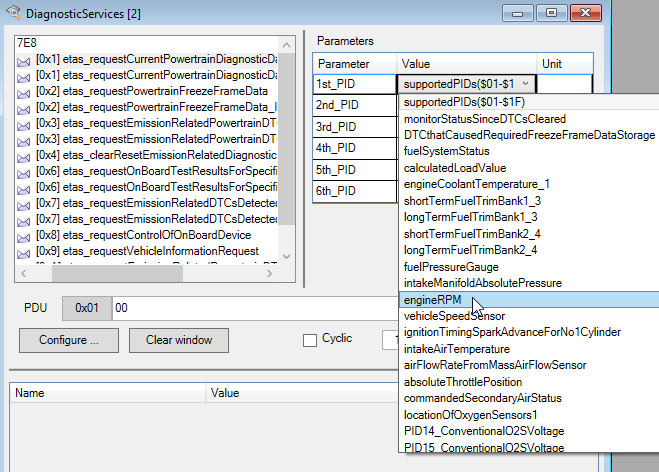This screenshot has width=659, height=472.
Task: Open the Configure ... dialog
Action: tap(69, 340)
